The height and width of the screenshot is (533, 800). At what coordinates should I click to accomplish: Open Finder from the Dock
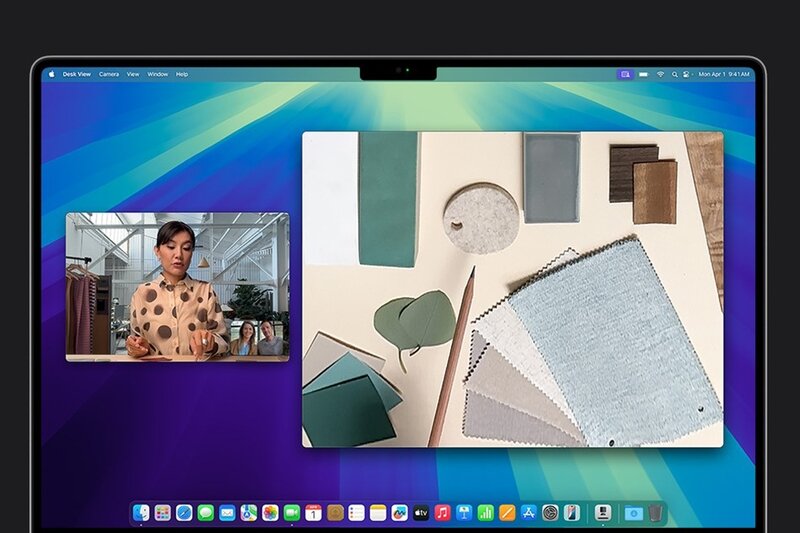pyautogui.click(x=141, y=513)
